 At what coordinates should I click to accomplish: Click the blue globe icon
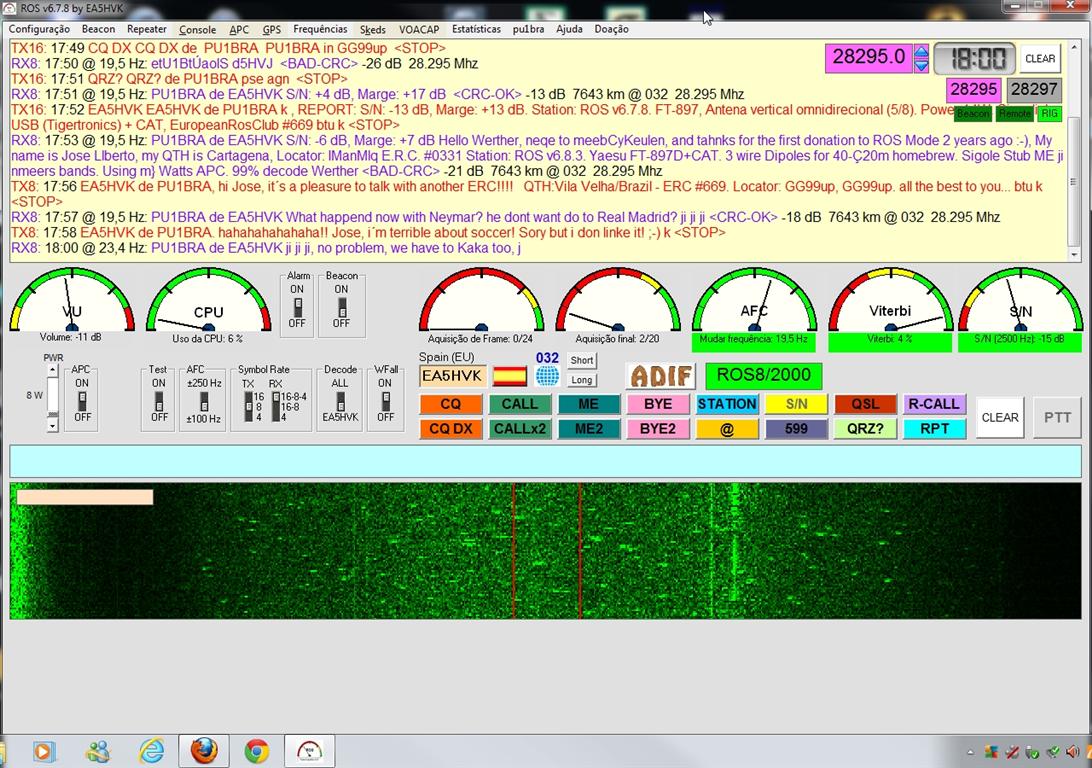click(547, 377)
